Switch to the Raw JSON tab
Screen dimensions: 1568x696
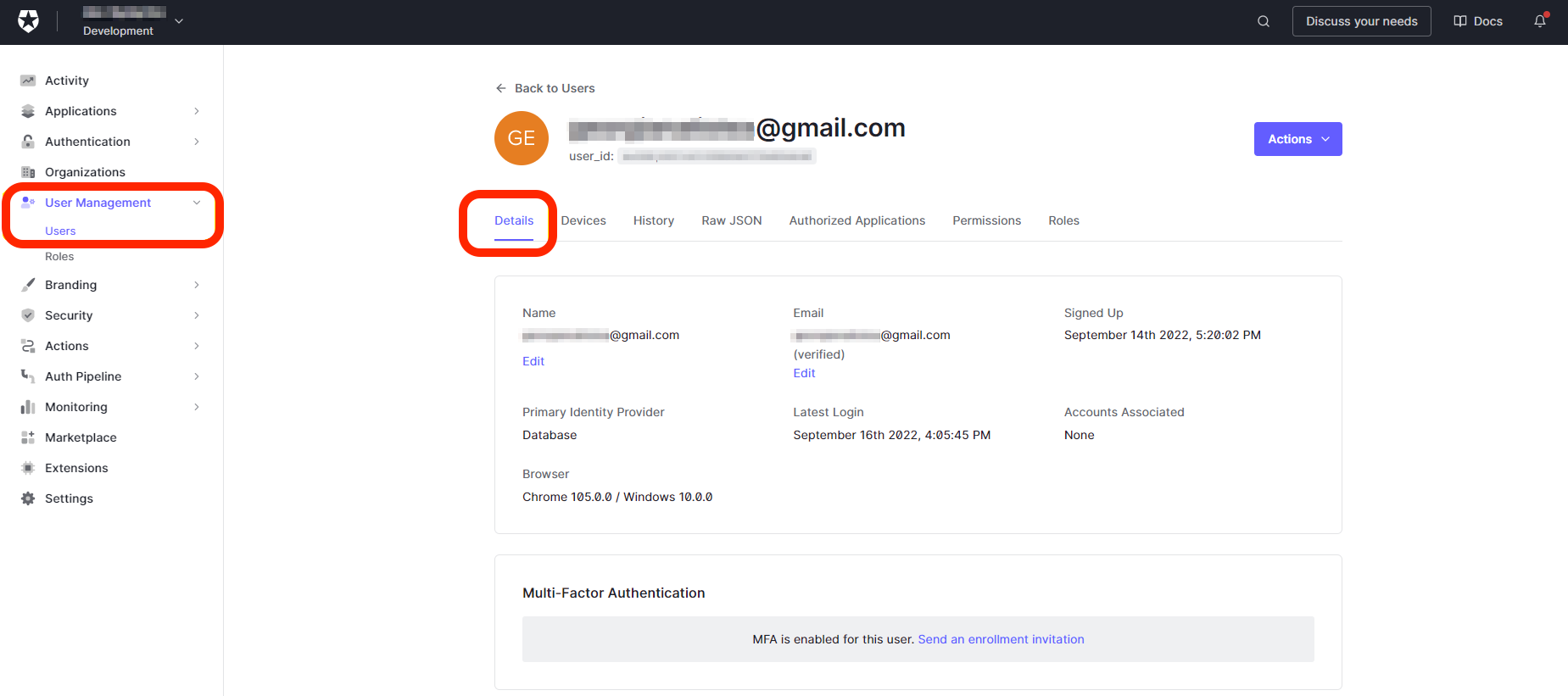pos(731,220)
